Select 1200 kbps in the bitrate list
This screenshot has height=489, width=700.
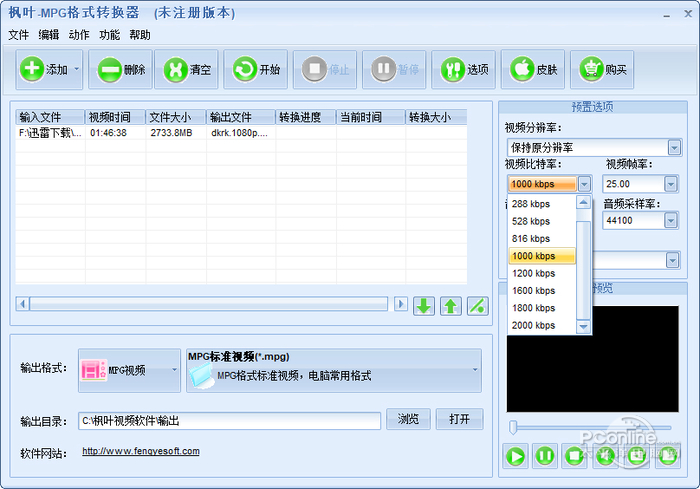coord(542,273)
